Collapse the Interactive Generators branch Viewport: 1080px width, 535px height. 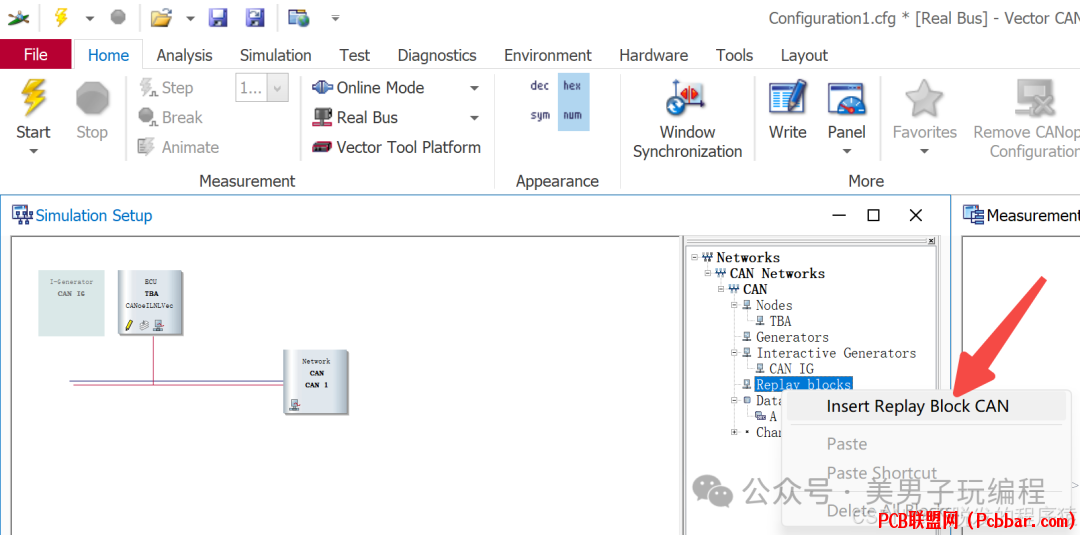pos(735,353)
